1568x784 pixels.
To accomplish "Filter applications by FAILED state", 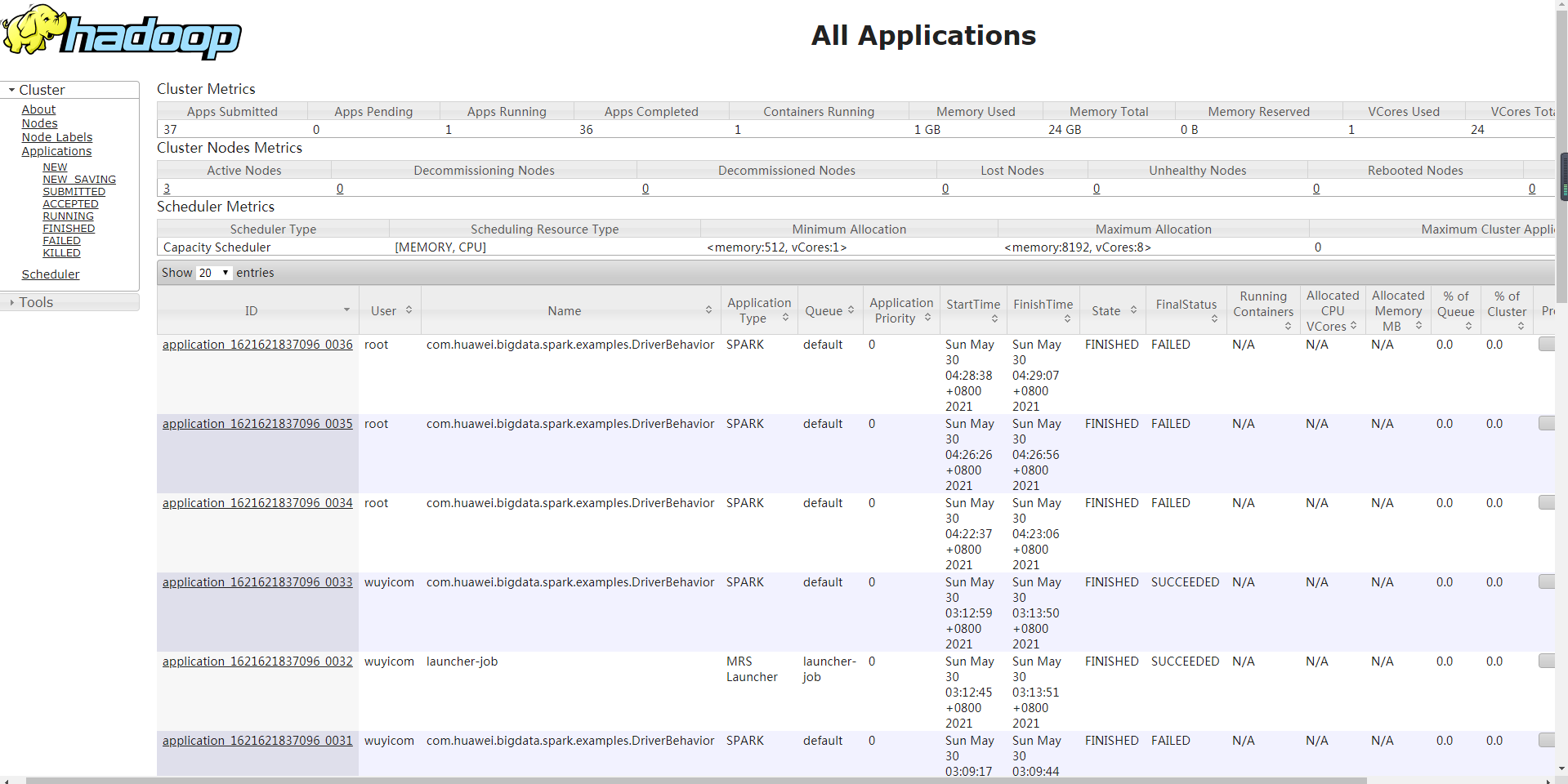I will click(61, 241).
